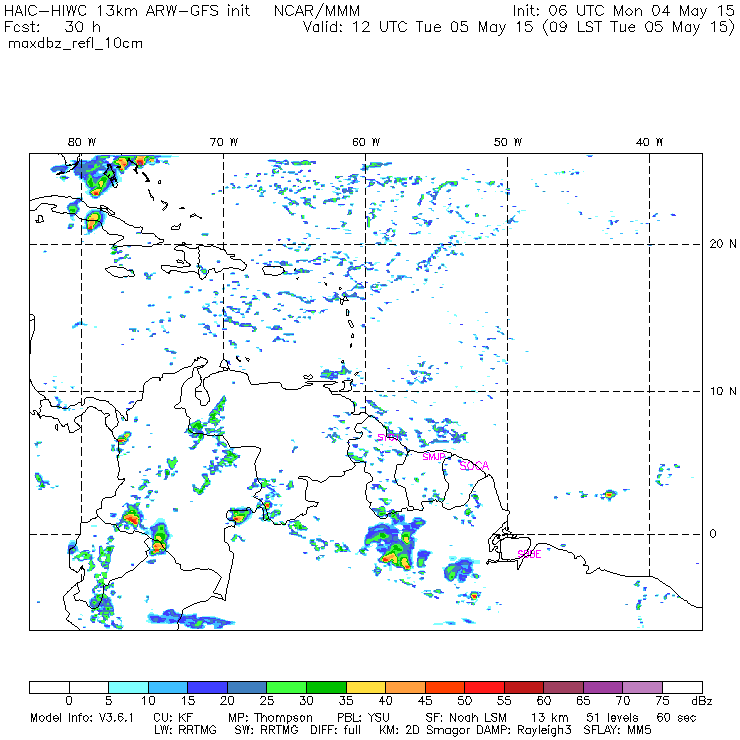740x740 pixels.
Task: Click the '70 W' longitude label
Action: (224, 142)
